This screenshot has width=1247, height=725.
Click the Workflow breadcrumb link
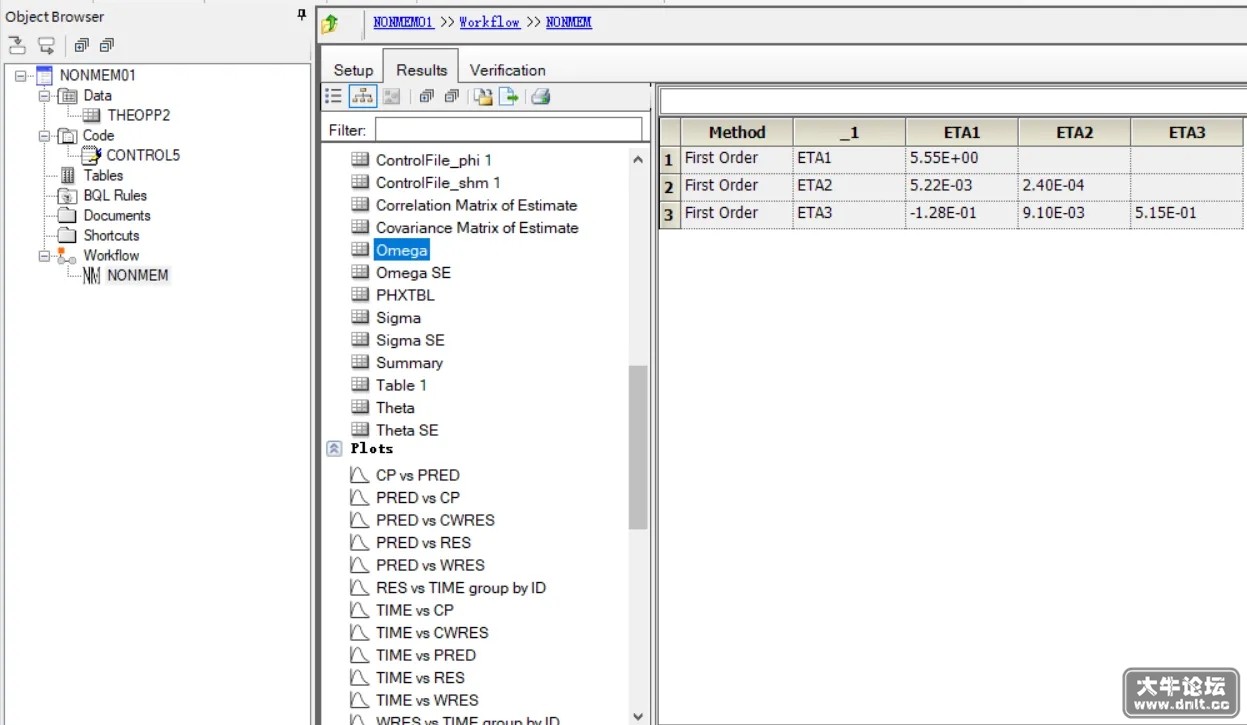click(x=489, y=22)
